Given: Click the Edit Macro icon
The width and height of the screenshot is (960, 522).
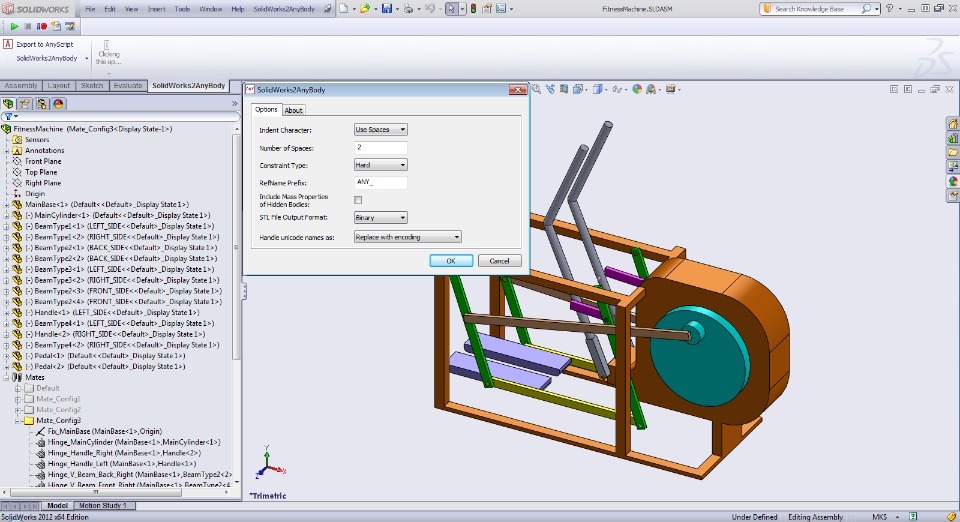Looking at the screenshot, I should click(70, 26).
